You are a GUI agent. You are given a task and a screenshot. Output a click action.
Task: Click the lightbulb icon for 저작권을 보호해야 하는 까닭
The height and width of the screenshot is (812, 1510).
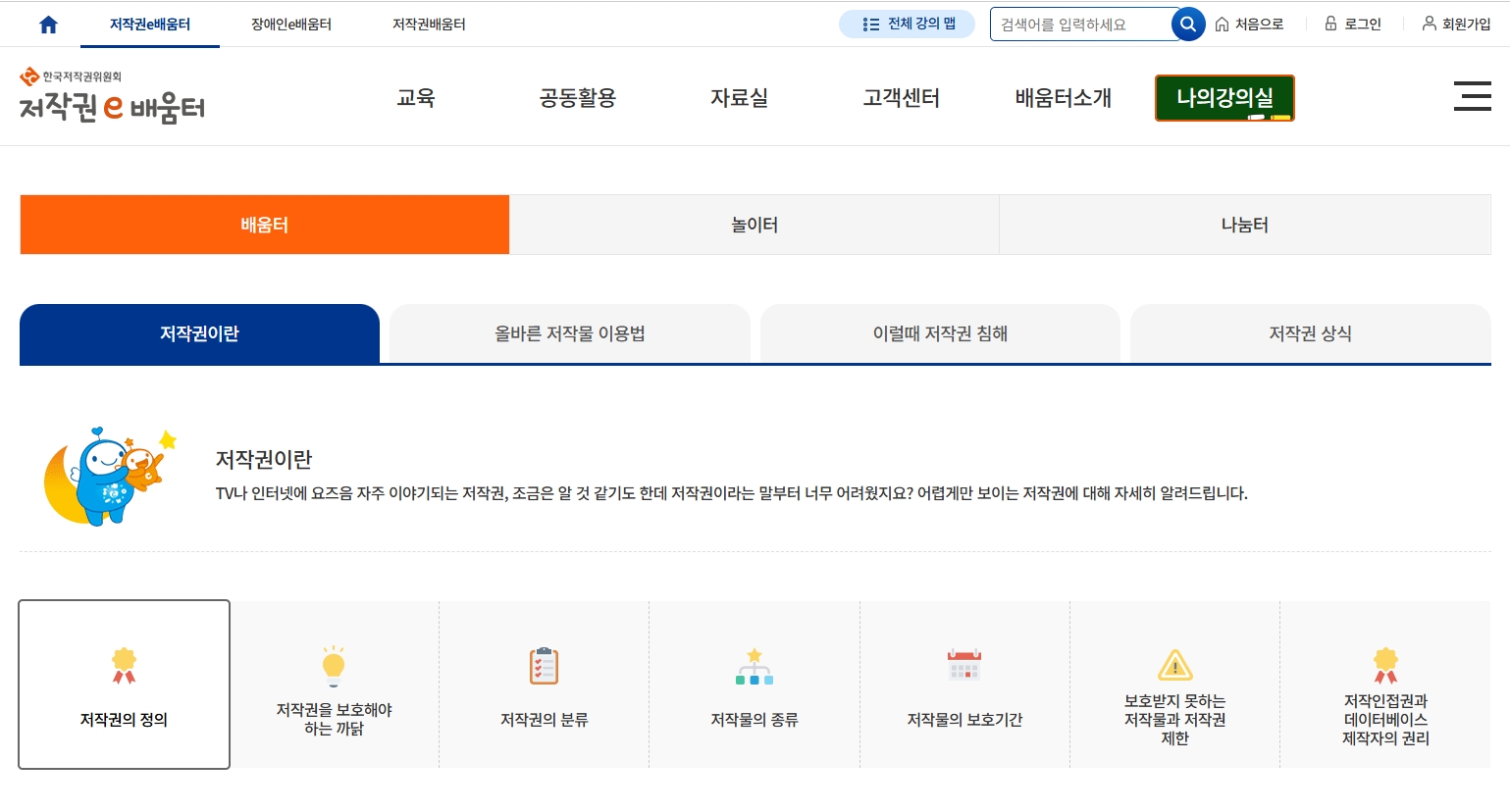334,666
